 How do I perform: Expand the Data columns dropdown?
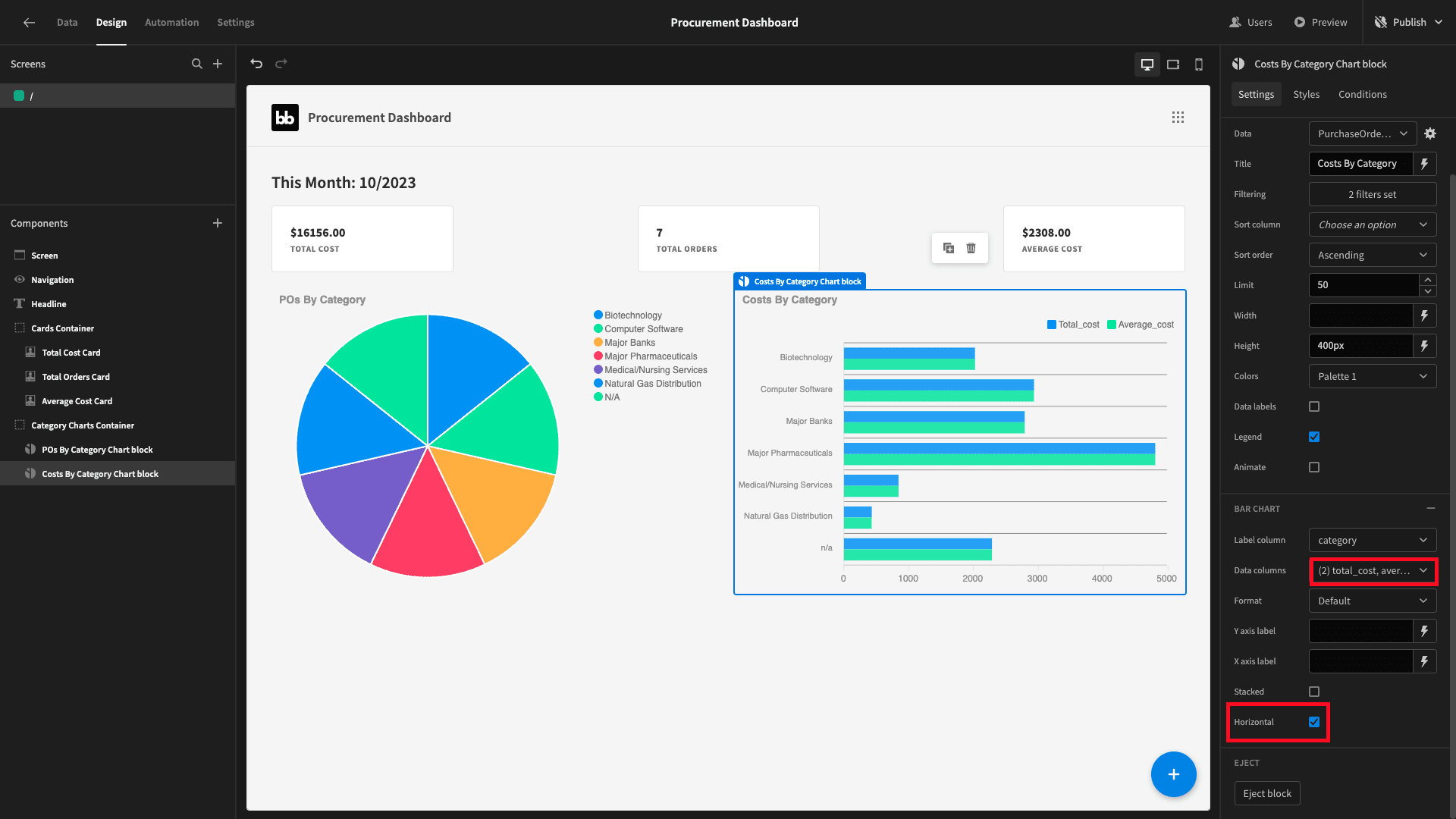click(x=1373, y=570)
